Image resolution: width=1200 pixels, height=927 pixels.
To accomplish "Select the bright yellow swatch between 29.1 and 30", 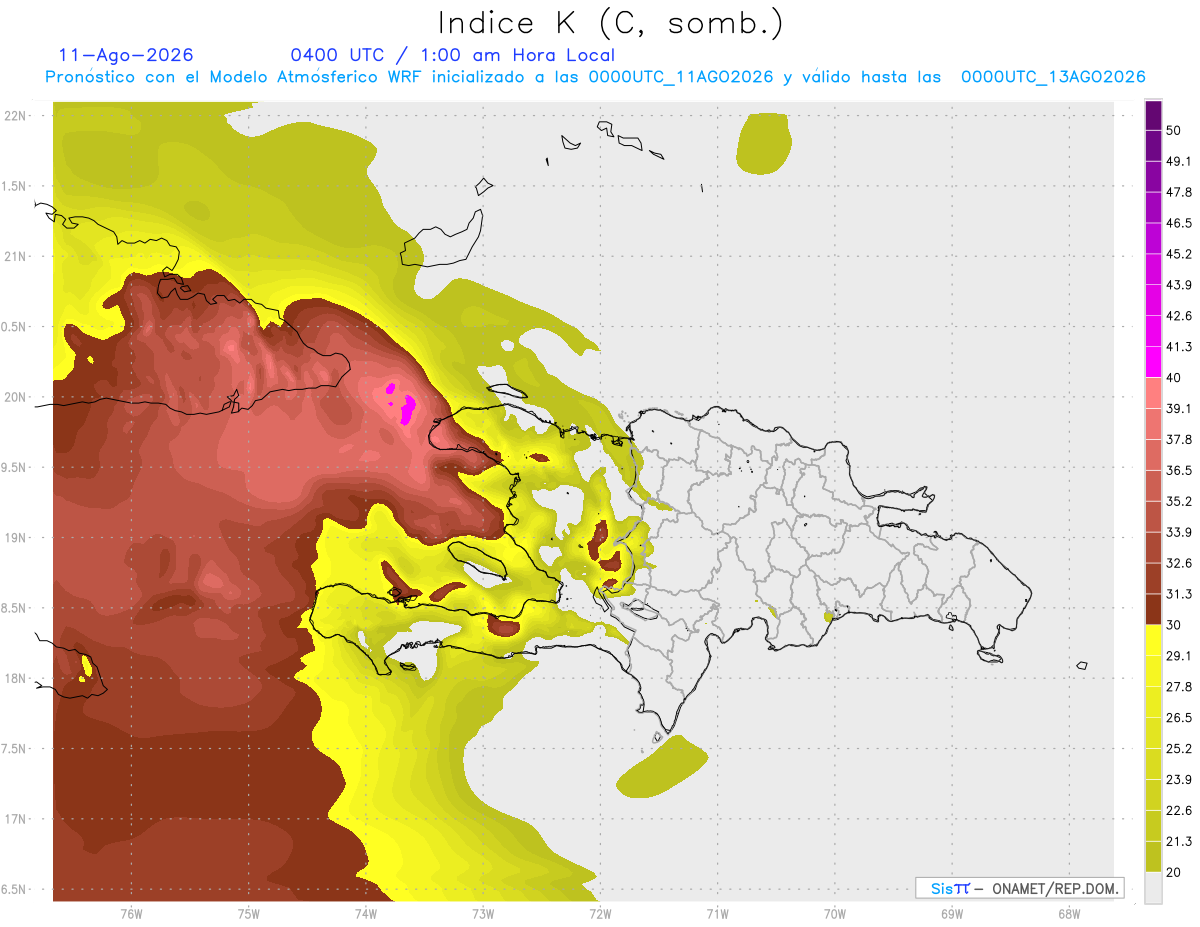I will [x=1154, y=640].
